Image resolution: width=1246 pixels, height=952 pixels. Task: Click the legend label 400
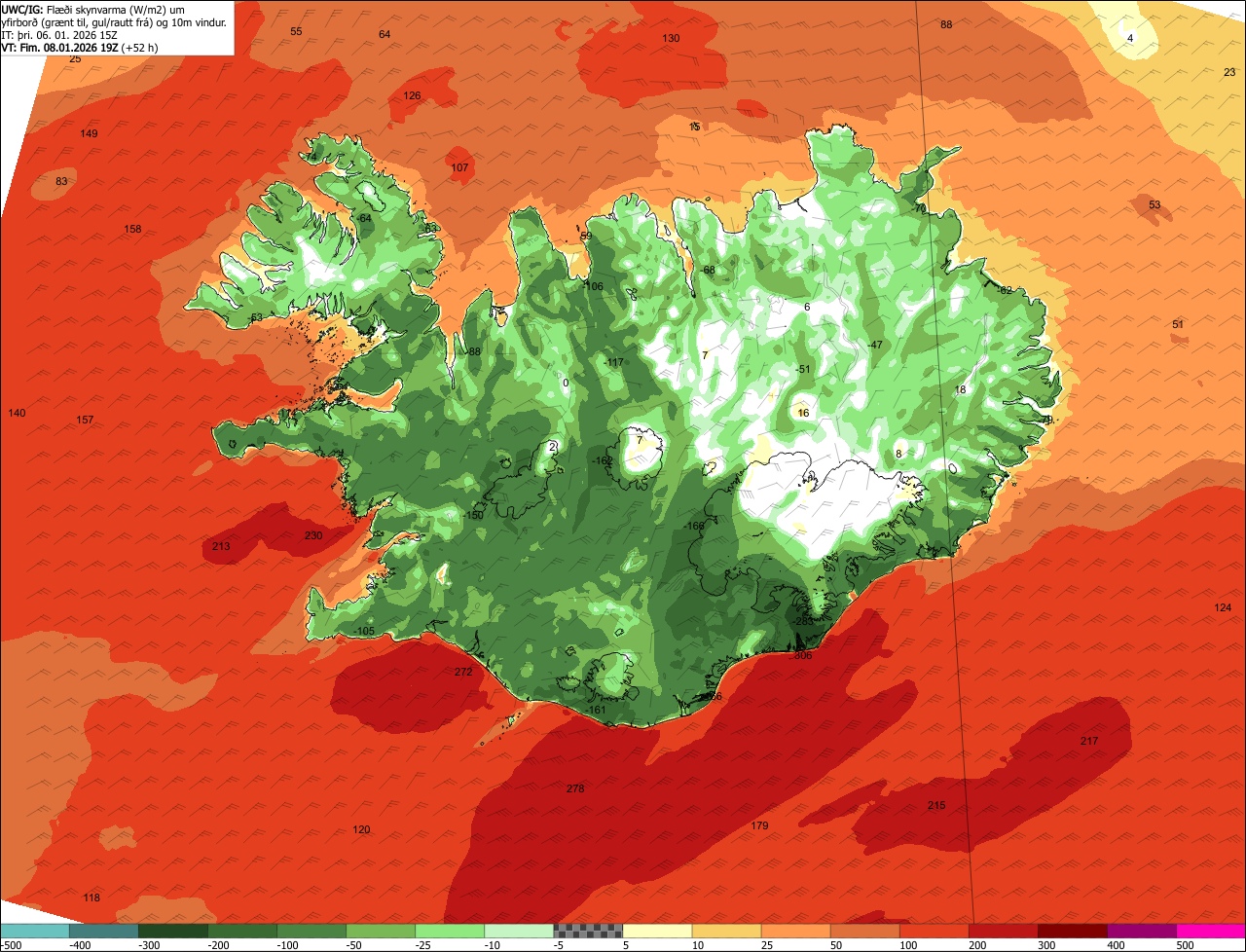tap(1116, 945)
